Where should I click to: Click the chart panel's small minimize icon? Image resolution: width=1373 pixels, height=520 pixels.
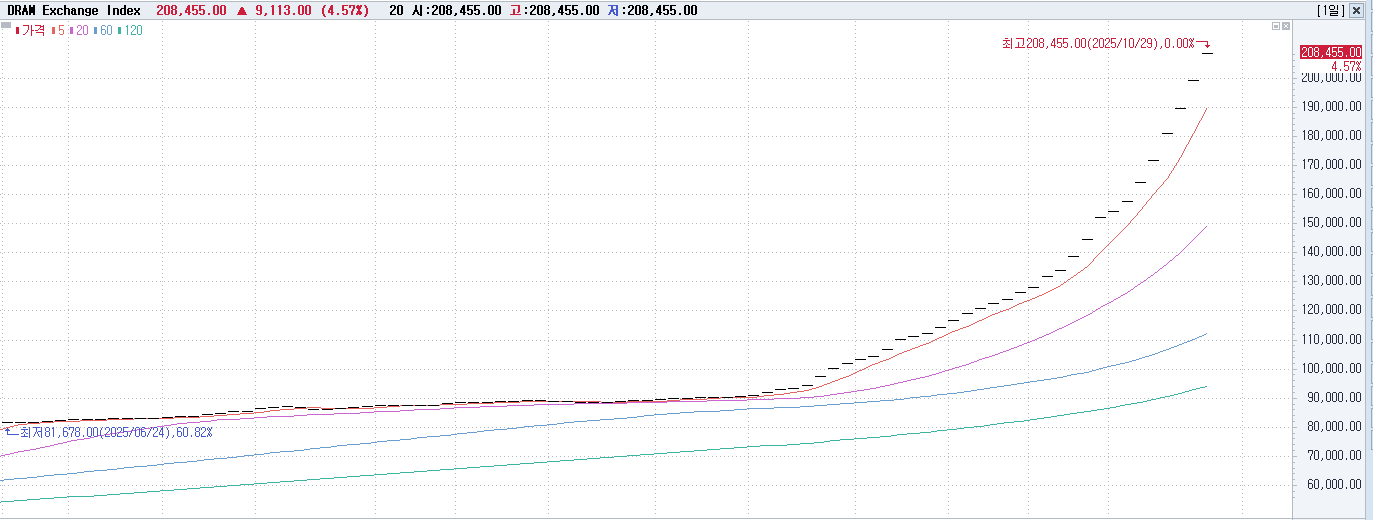click(1275, 26)
